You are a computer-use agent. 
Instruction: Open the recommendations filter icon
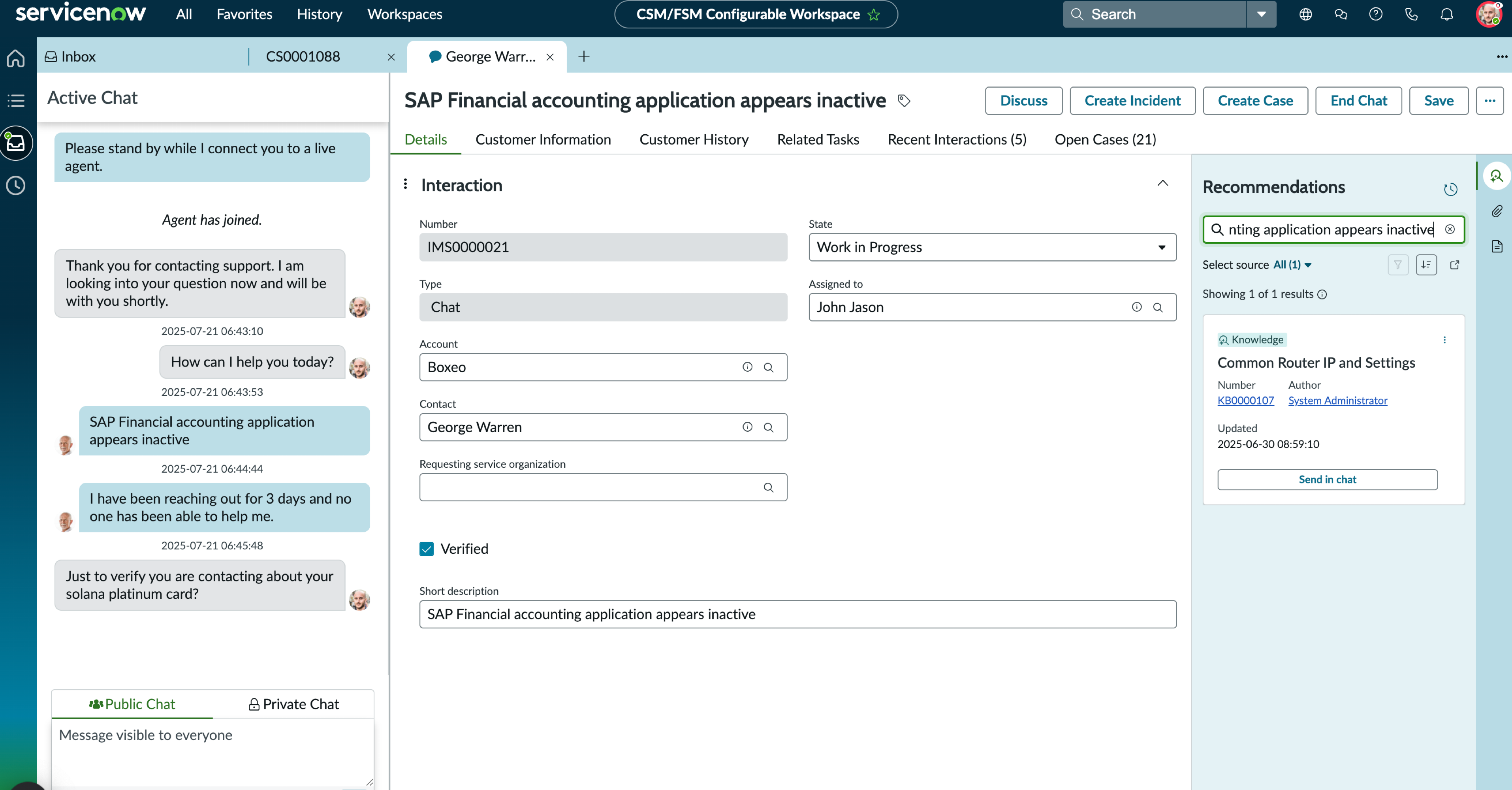click(1398, 265)
